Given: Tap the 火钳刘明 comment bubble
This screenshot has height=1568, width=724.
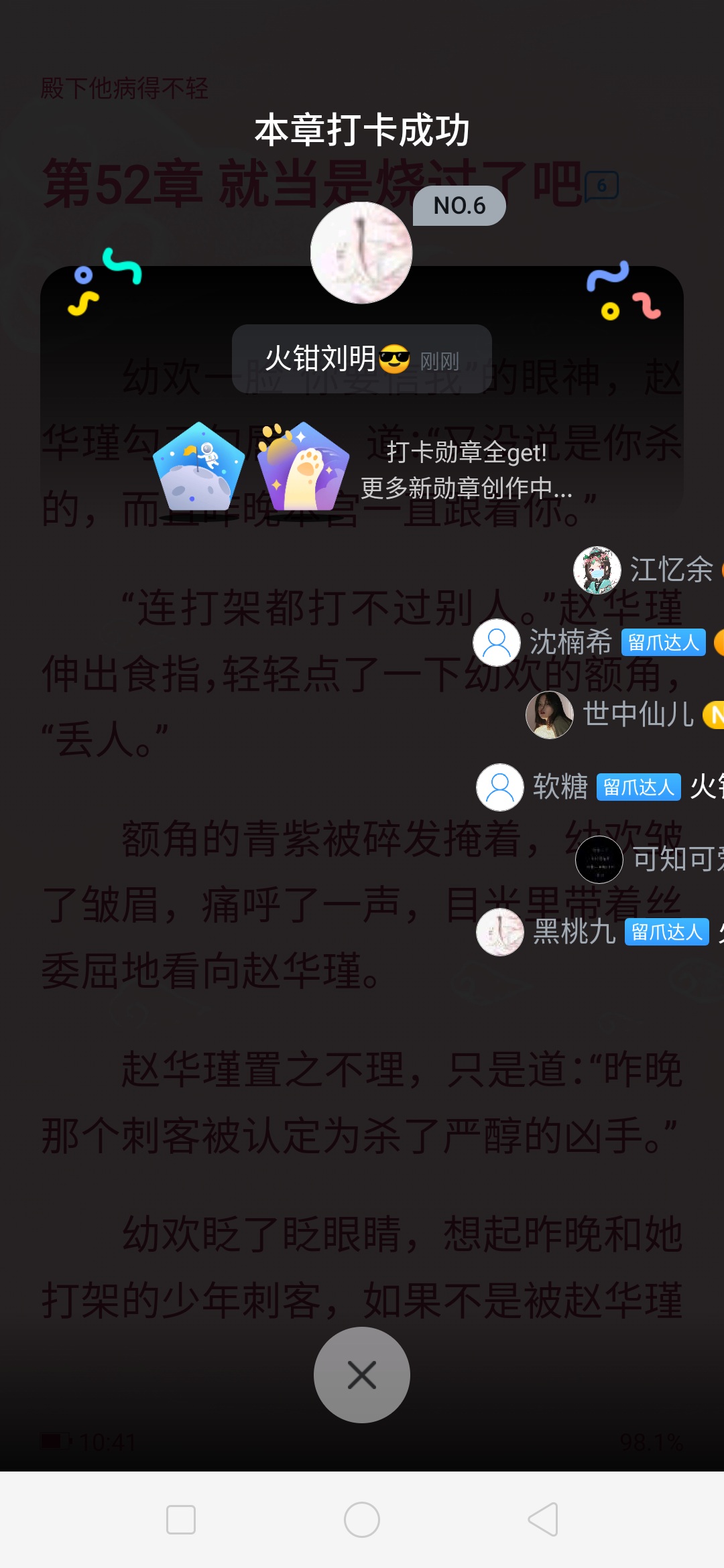Looking at the screenshot, I should pyautogui.click(x=362, y=359).
